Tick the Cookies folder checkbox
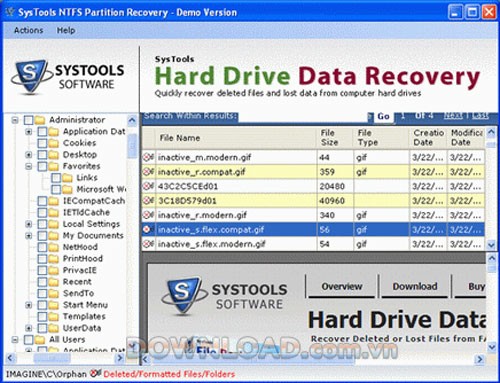500x383 pixels. (42, 143)
